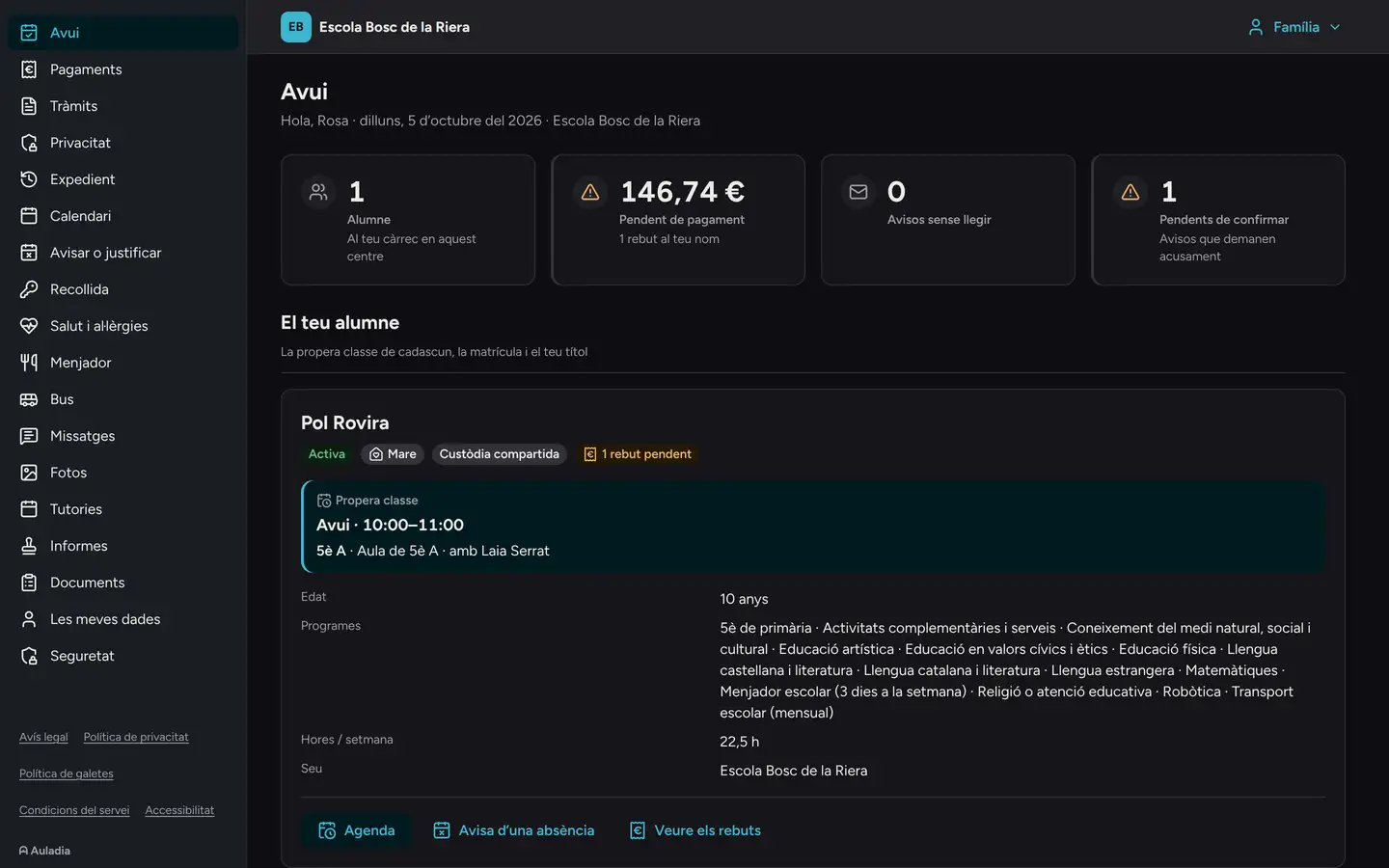This screenshot has height=868, width=1389.
Task: Open Expedient history clock icon
Action: coord(29,179)
